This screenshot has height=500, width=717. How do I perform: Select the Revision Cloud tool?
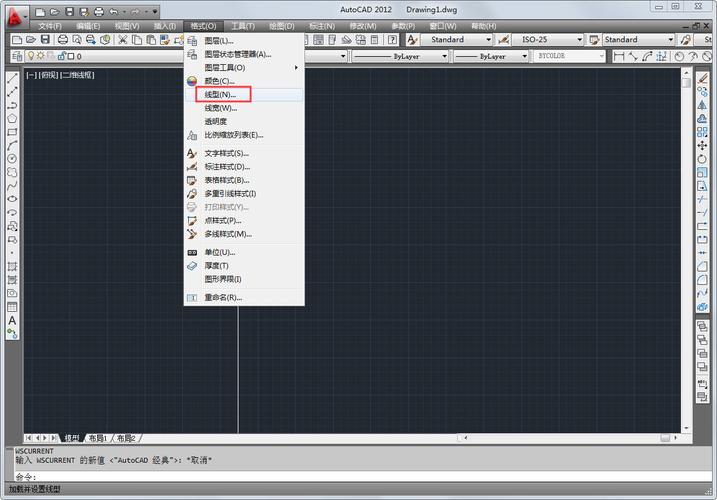click(12, 172)
